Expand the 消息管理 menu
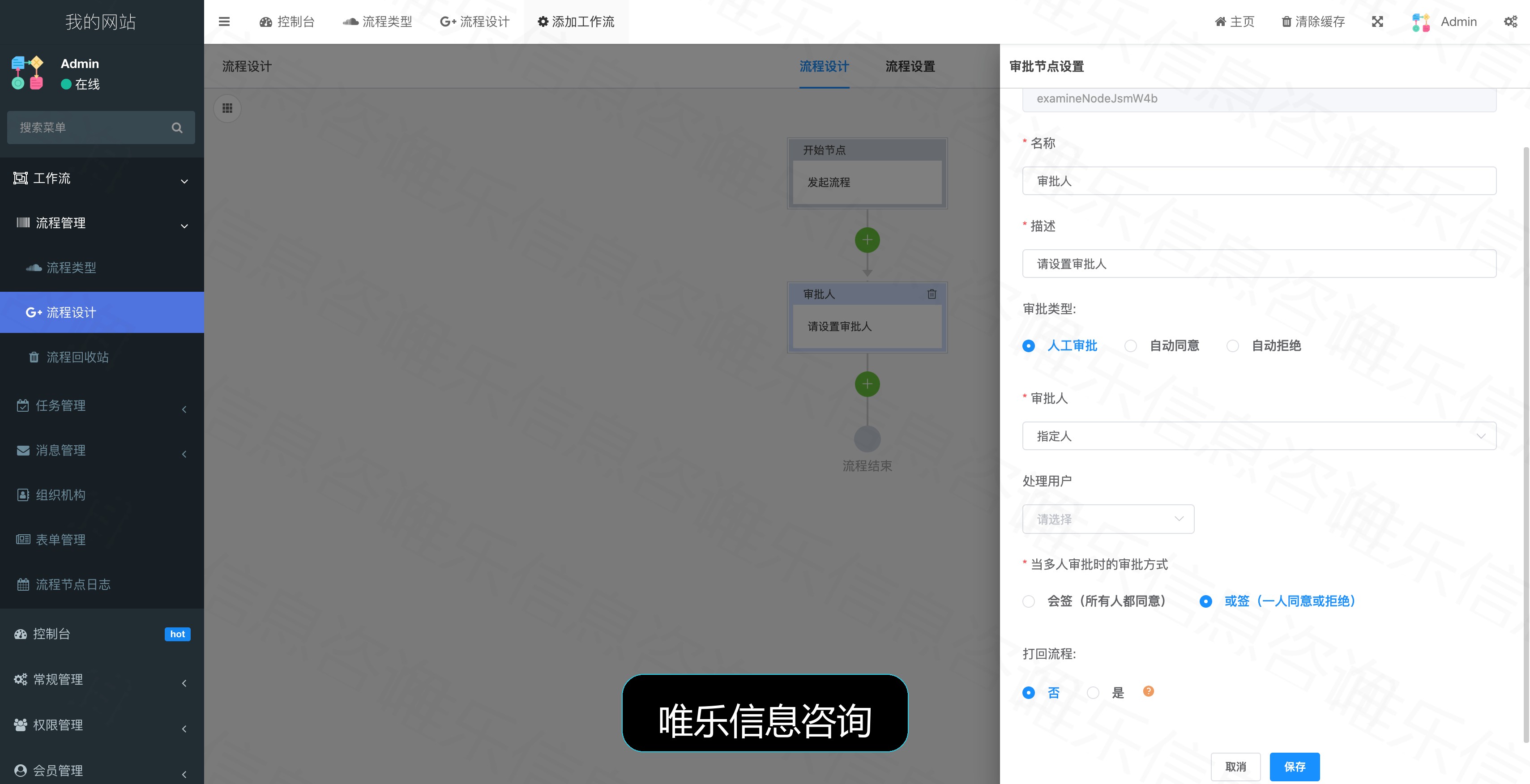Viewport: 1530px width, 784px height. coord(102,450)
